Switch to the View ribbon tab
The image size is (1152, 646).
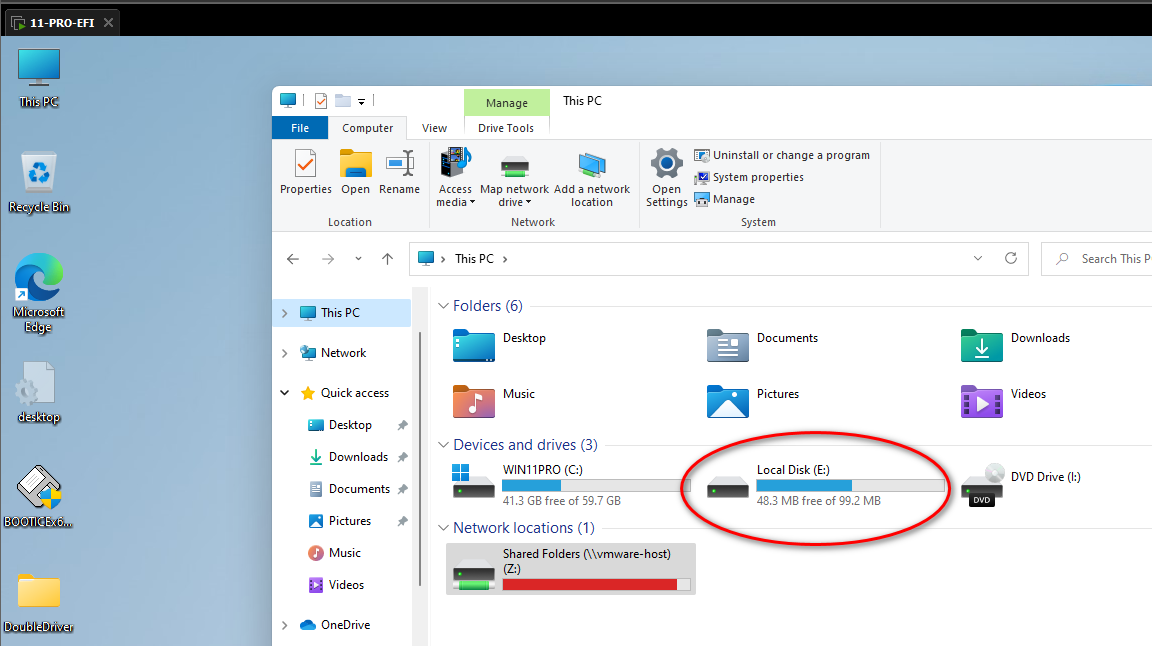tap(434, 128)
